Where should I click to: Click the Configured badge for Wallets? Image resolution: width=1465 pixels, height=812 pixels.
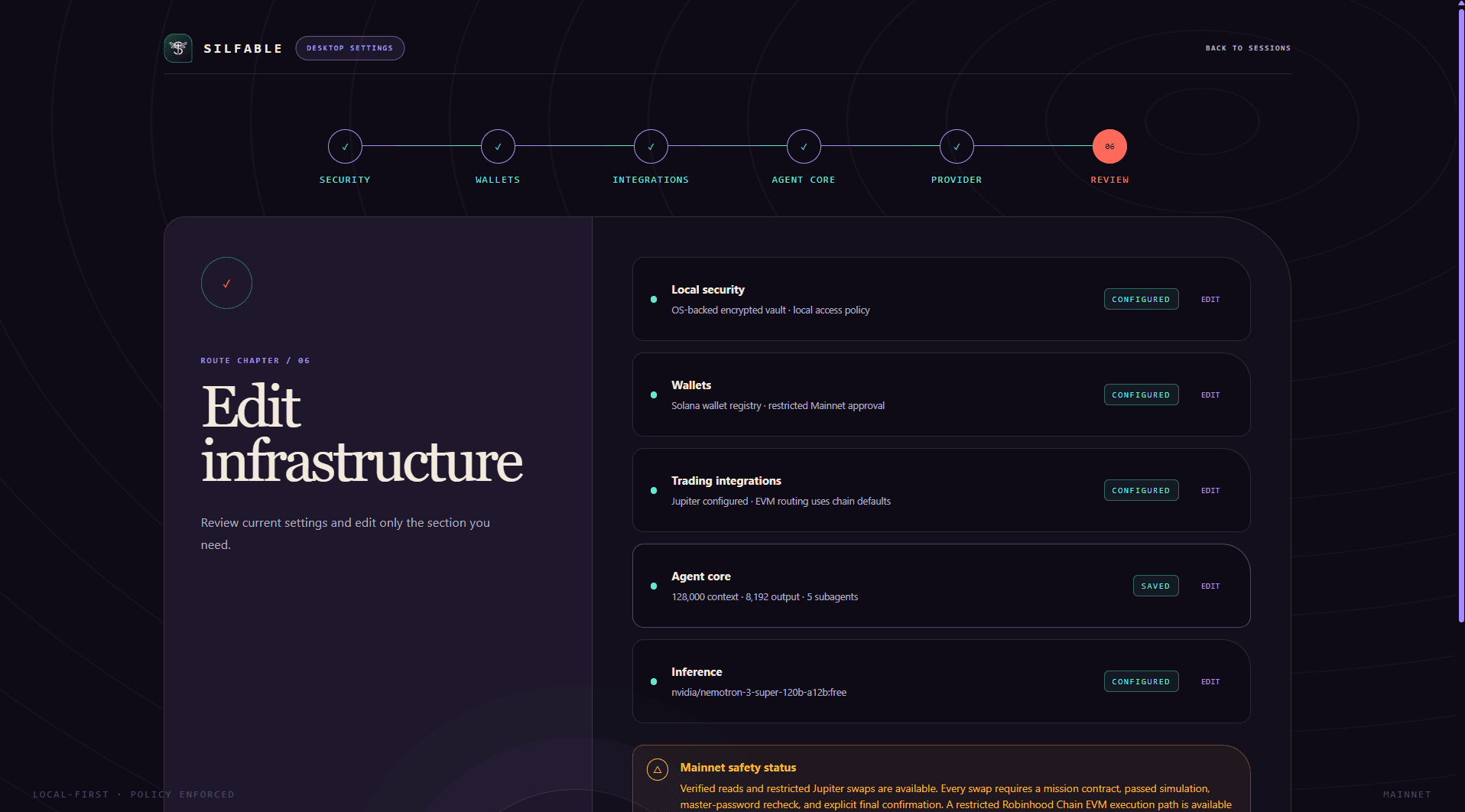(x=1141, y=395)
